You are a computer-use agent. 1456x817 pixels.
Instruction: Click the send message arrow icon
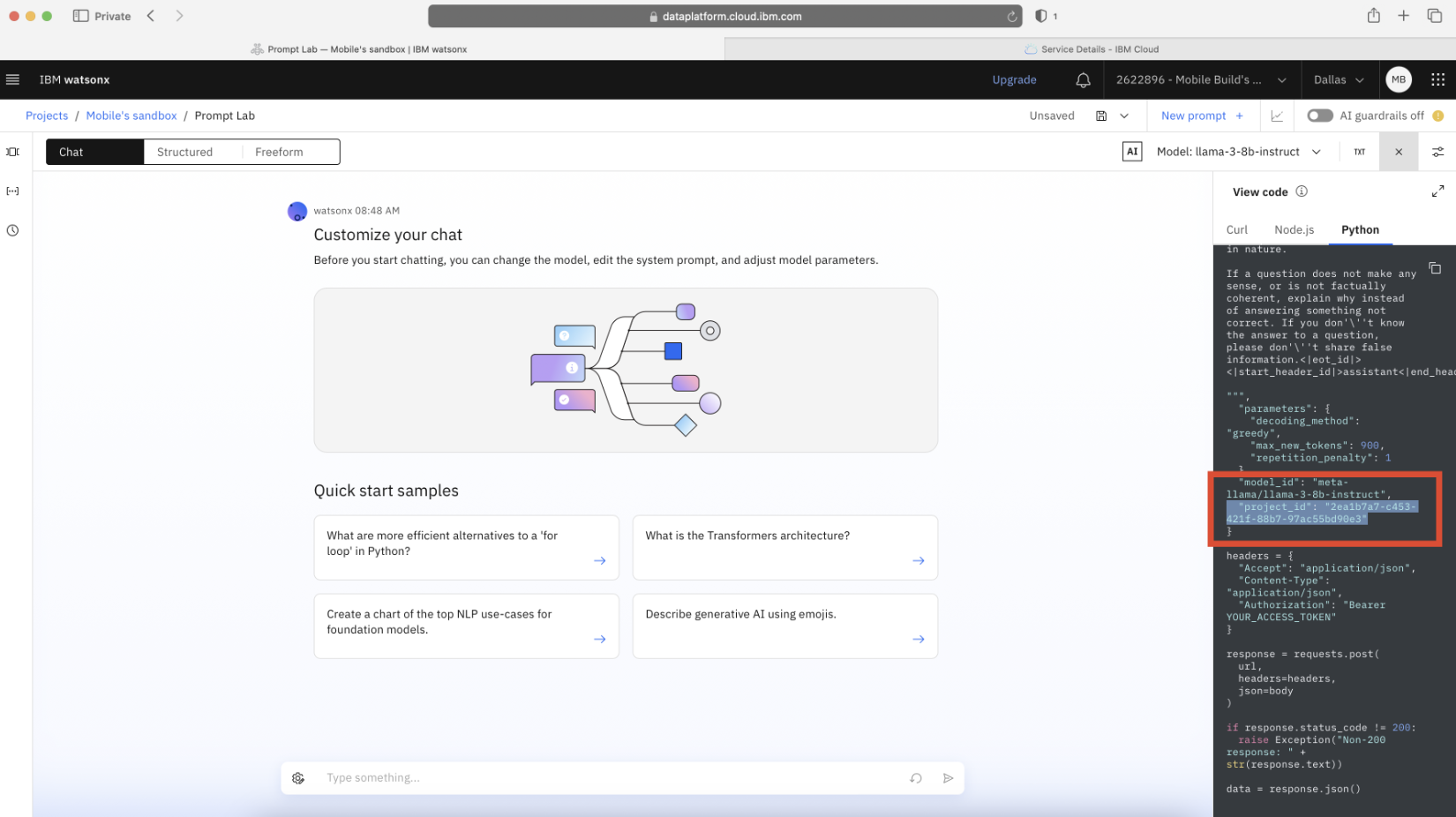[x=948, y=778]
